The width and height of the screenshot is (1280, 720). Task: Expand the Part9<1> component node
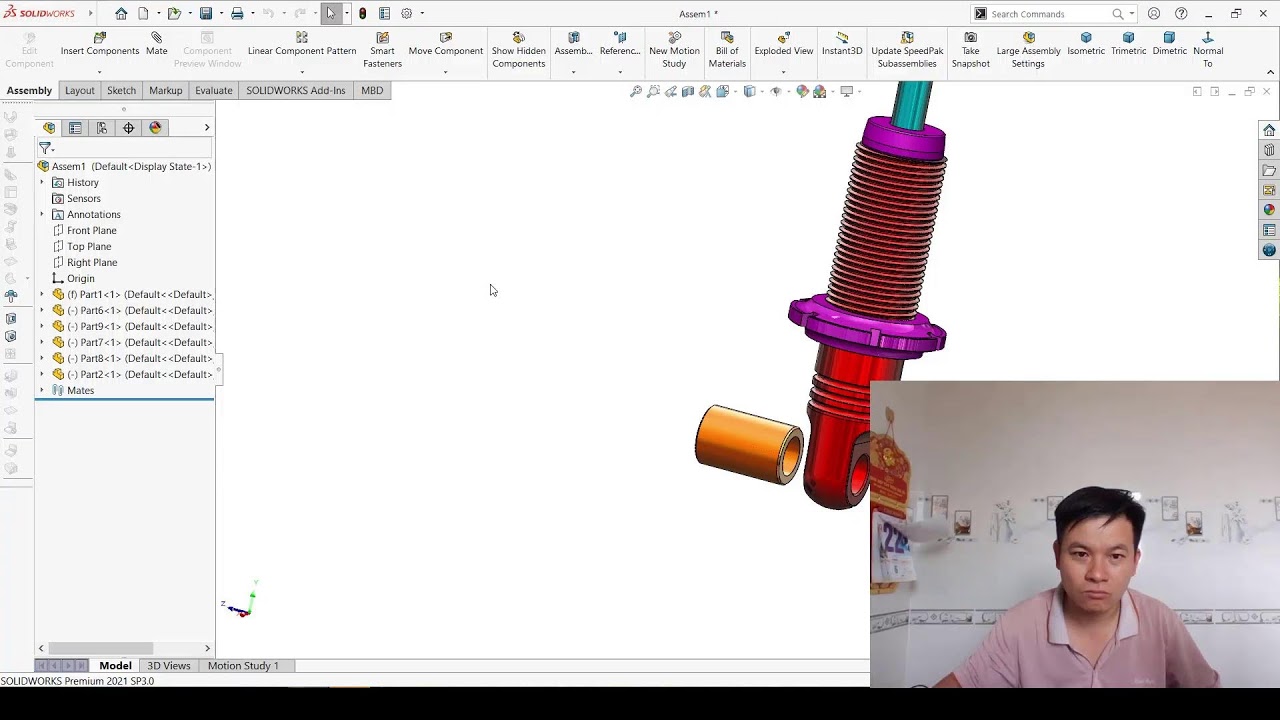click(x=42, y=326)
